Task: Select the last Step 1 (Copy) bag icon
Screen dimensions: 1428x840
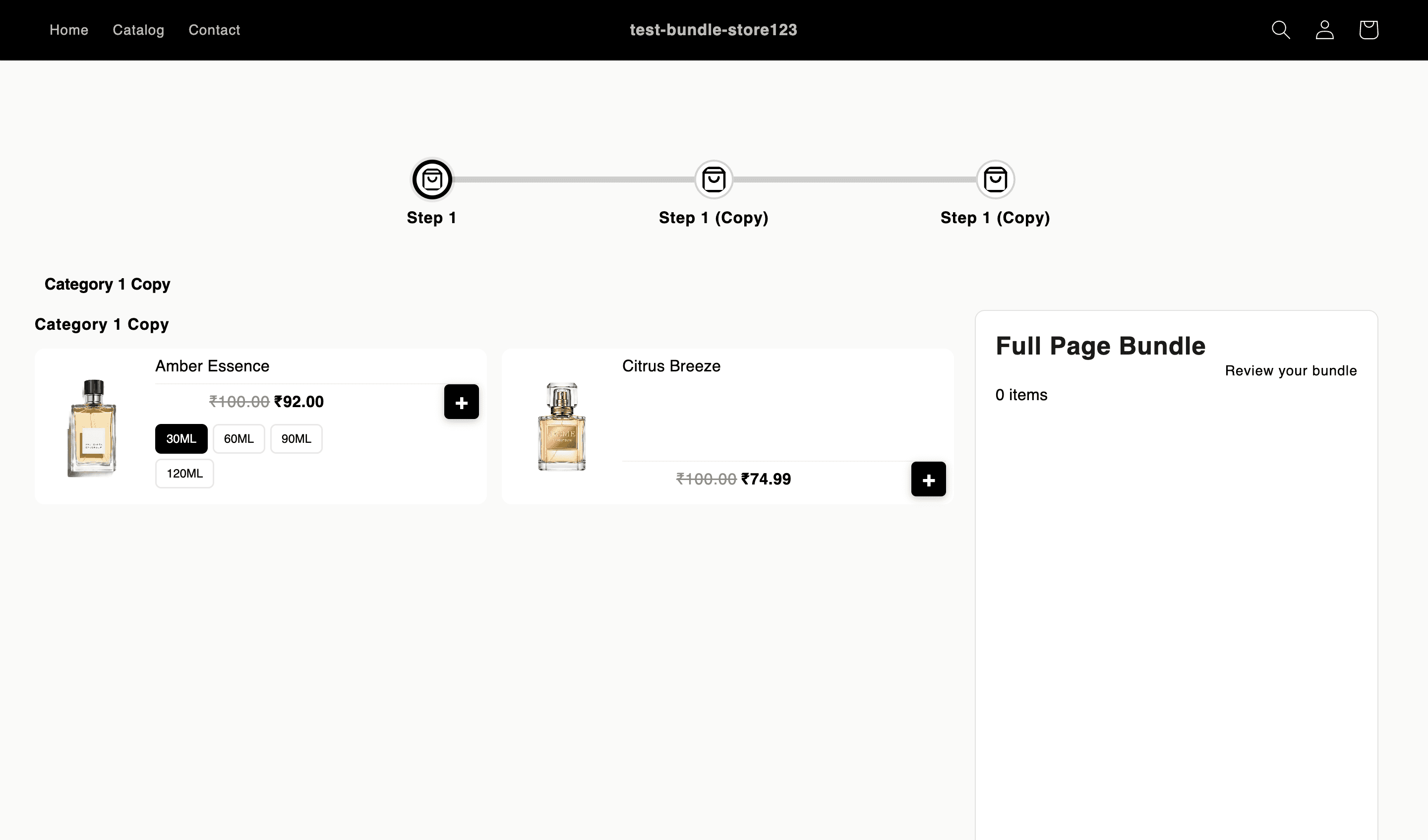Action: [x=995, y=180]
